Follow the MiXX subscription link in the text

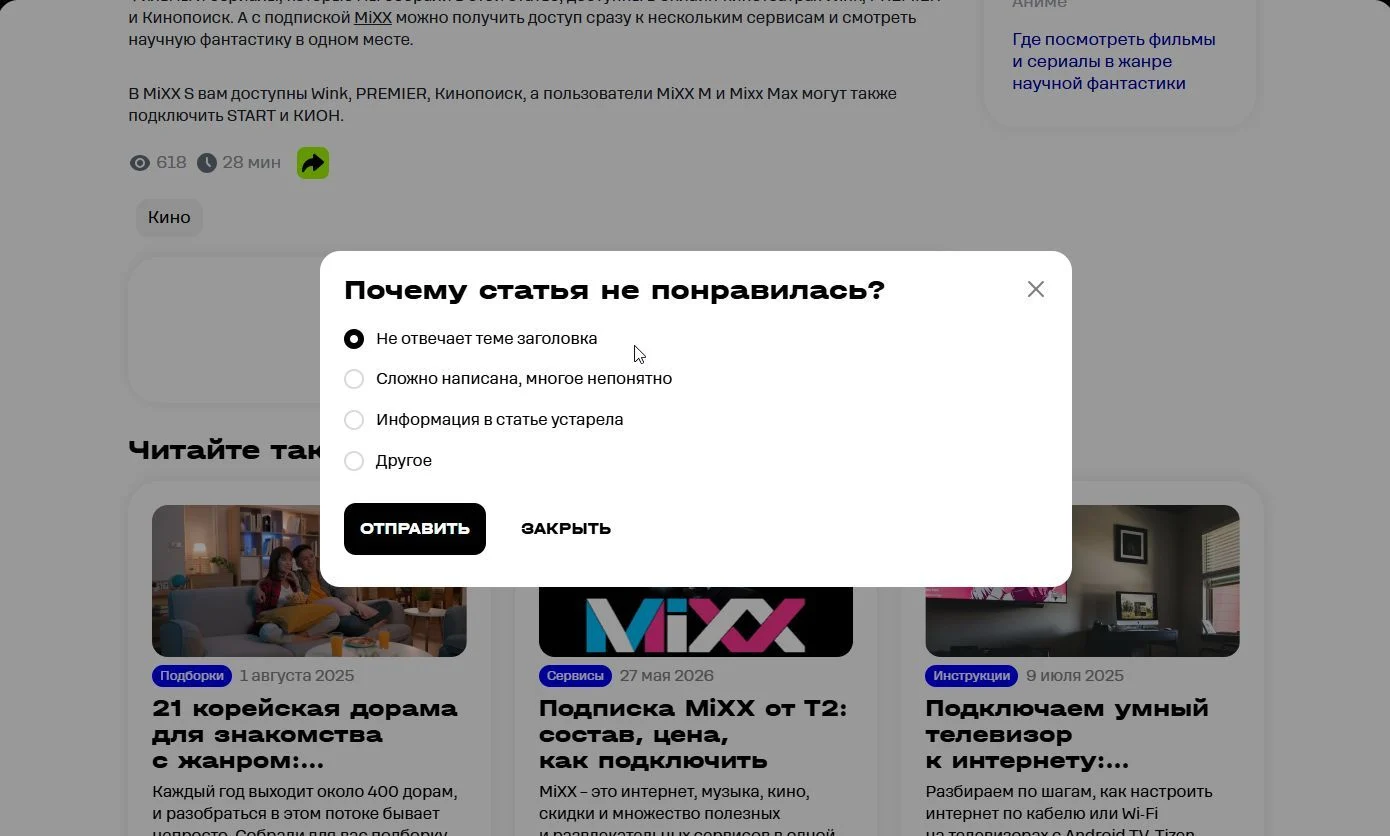point(373,18)
